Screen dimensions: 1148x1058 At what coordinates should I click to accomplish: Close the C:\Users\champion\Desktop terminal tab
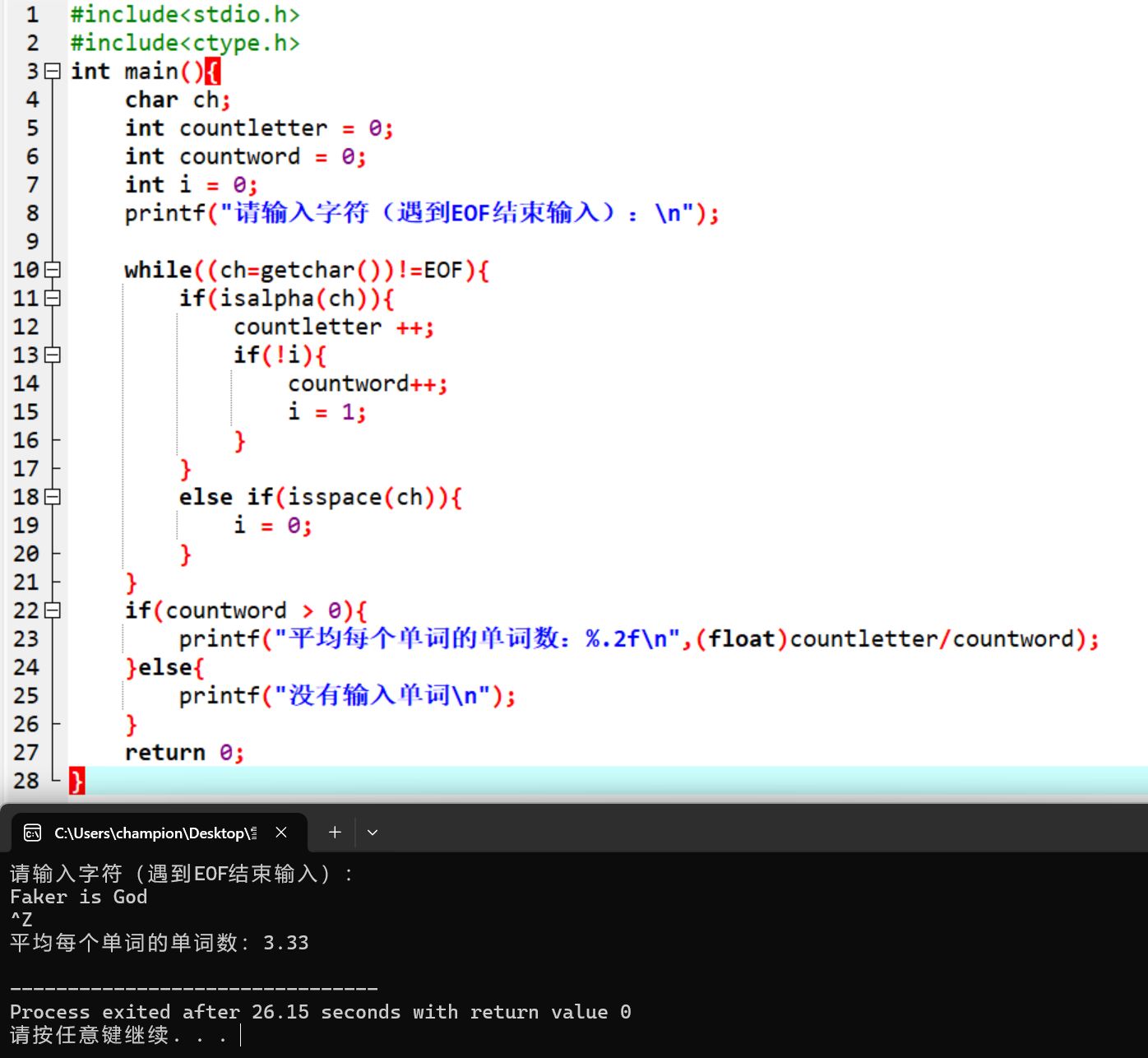[281, 833]
